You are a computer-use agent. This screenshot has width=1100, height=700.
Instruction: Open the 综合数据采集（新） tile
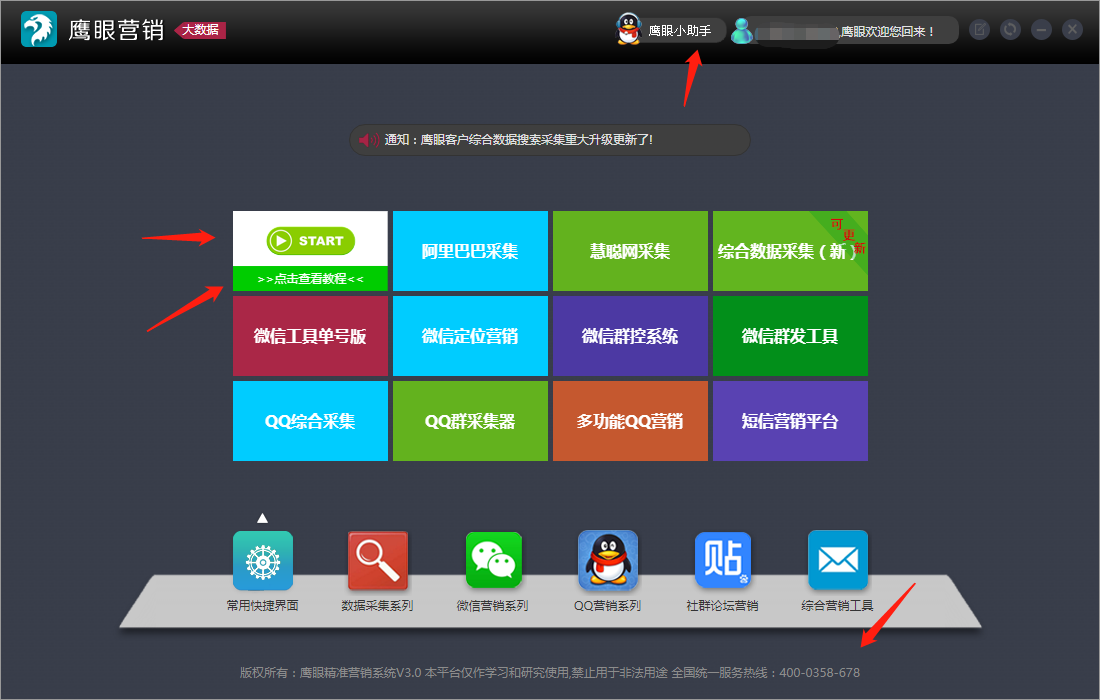coord(790,251)
